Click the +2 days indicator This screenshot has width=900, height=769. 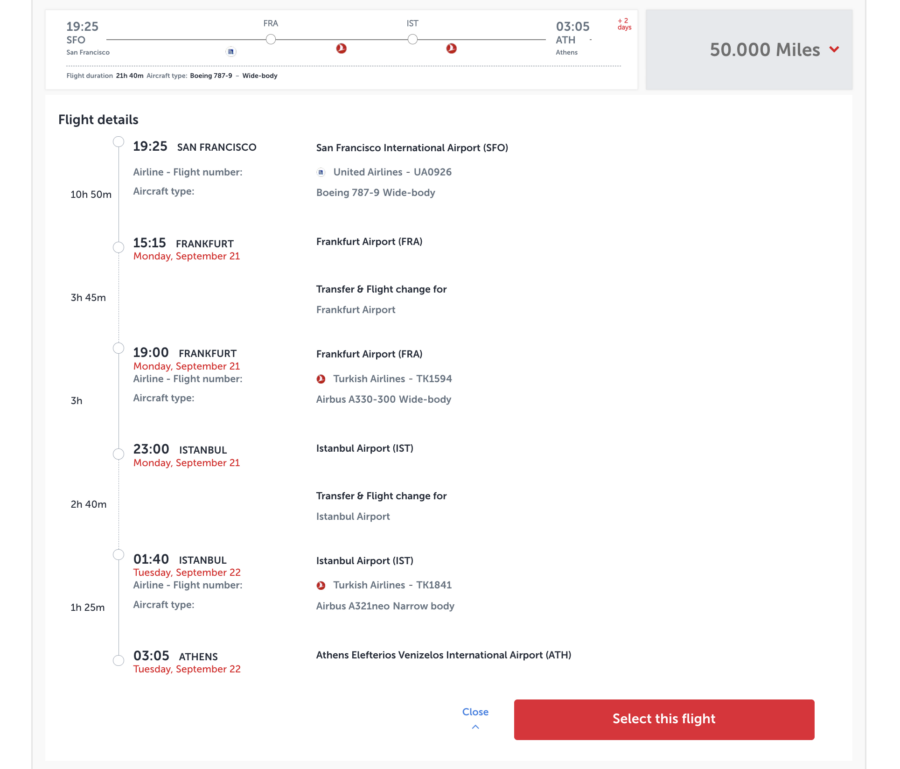[x=624, y=24]
